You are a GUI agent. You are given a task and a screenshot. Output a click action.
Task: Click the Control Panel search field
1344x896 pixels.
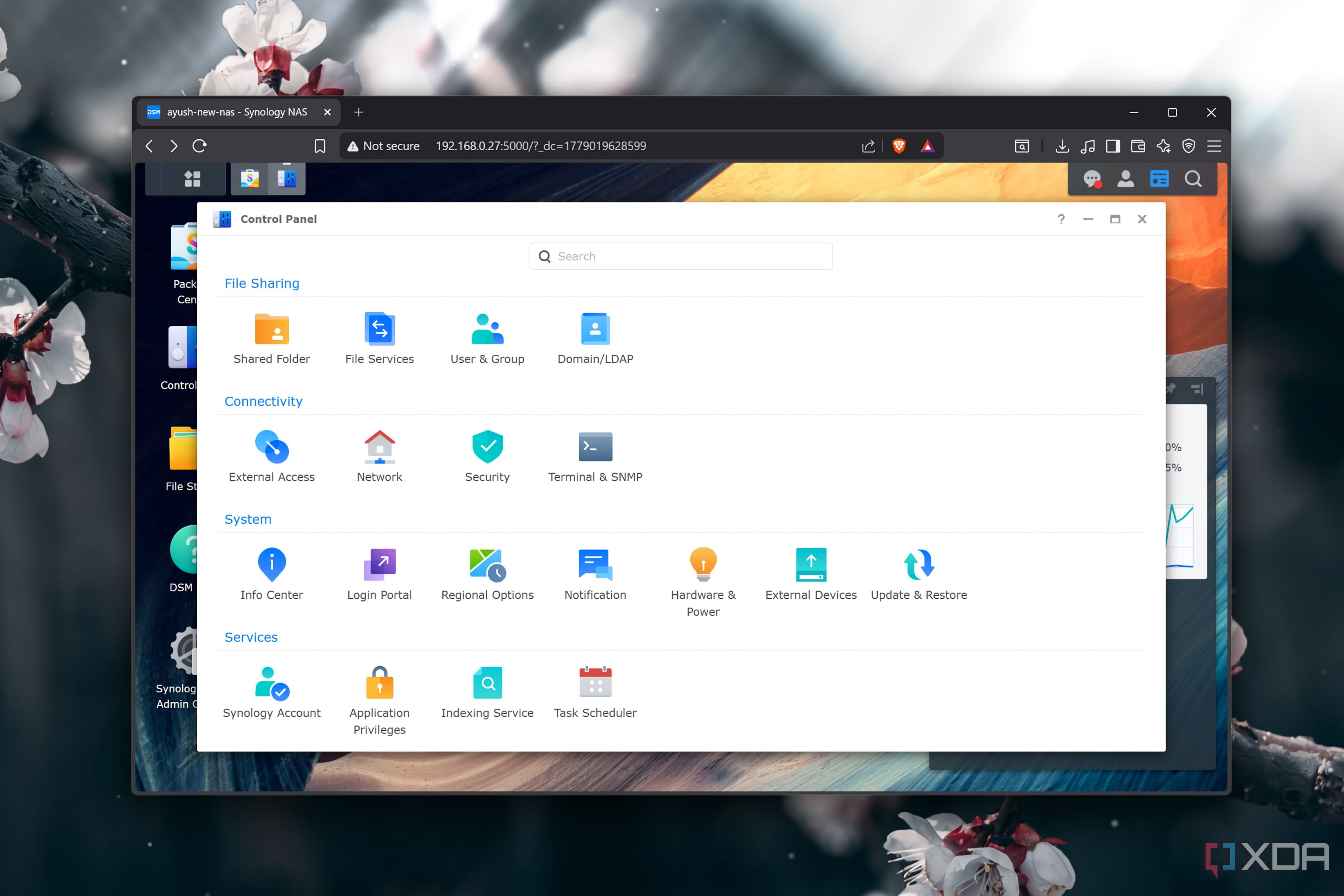(681, 256)
